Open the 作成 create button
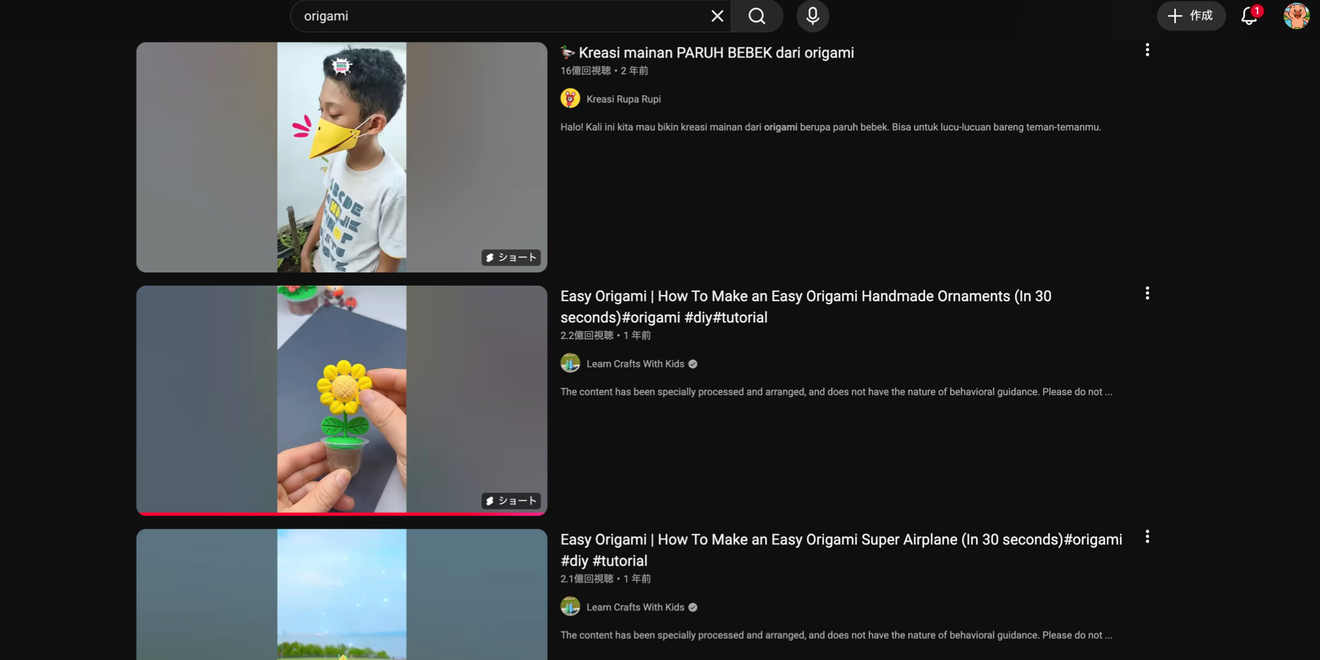 point(1191,16)
